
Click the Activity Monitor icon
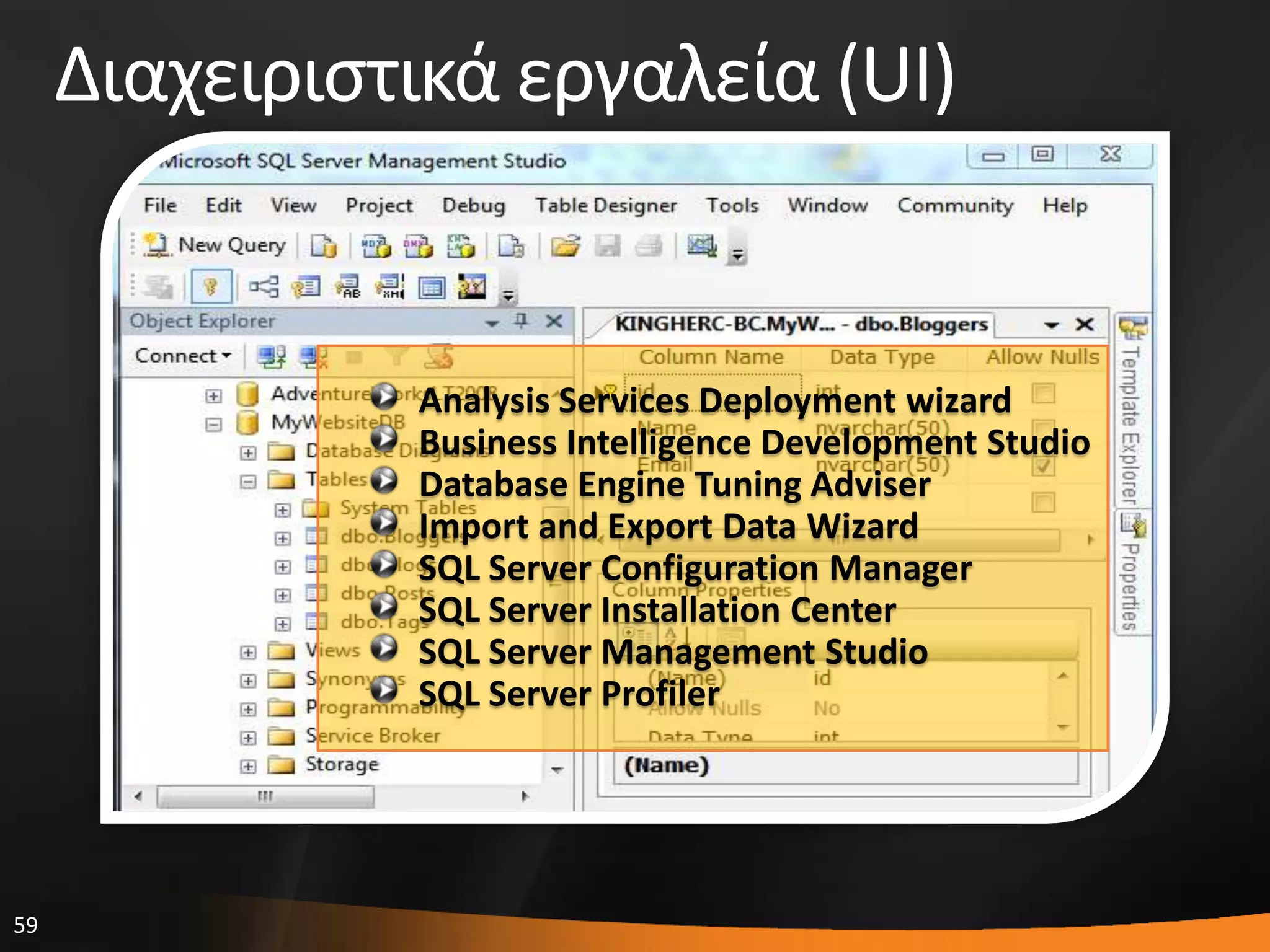(x=702, y=246)
